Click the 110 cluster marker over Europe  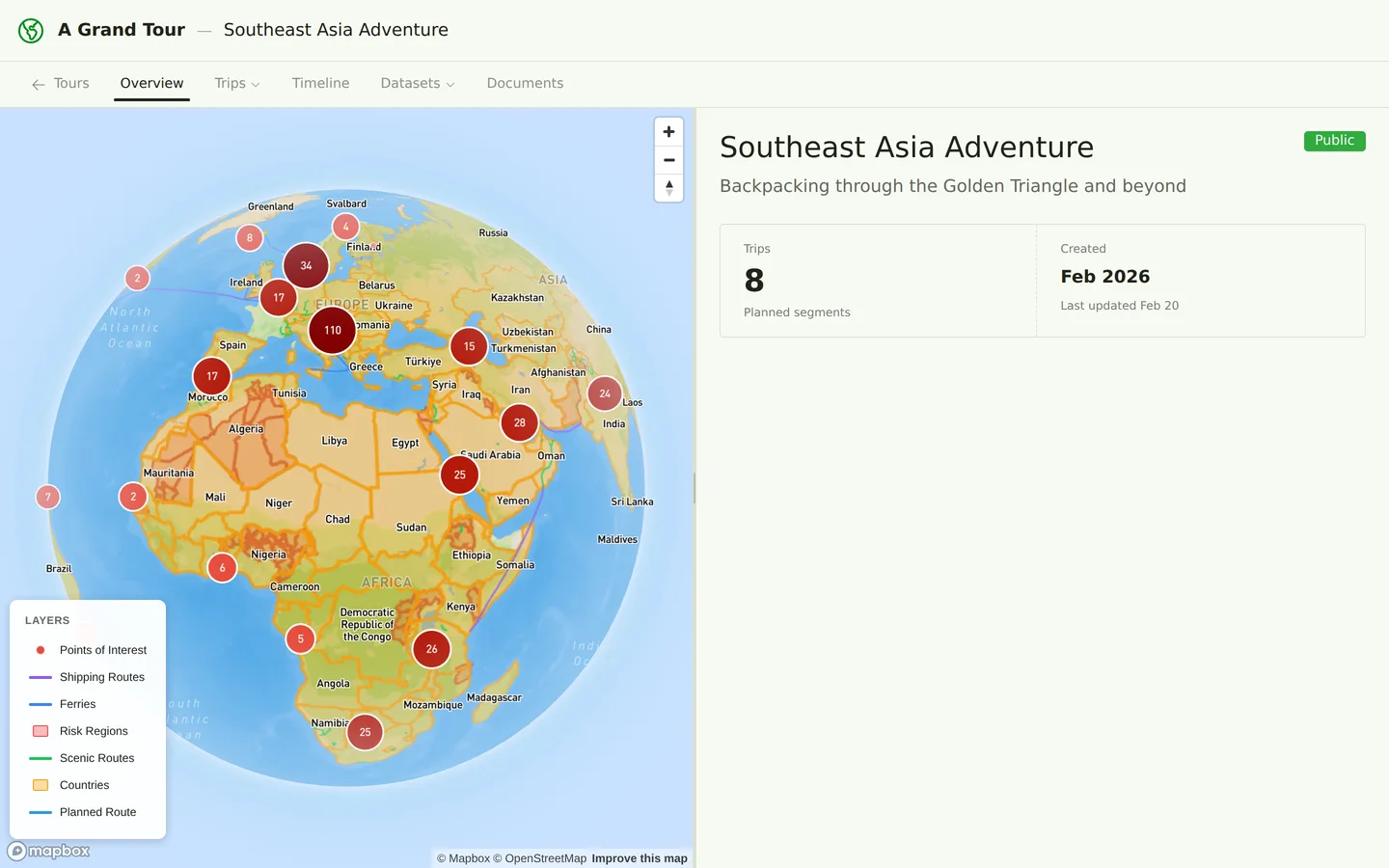[333, 330]
